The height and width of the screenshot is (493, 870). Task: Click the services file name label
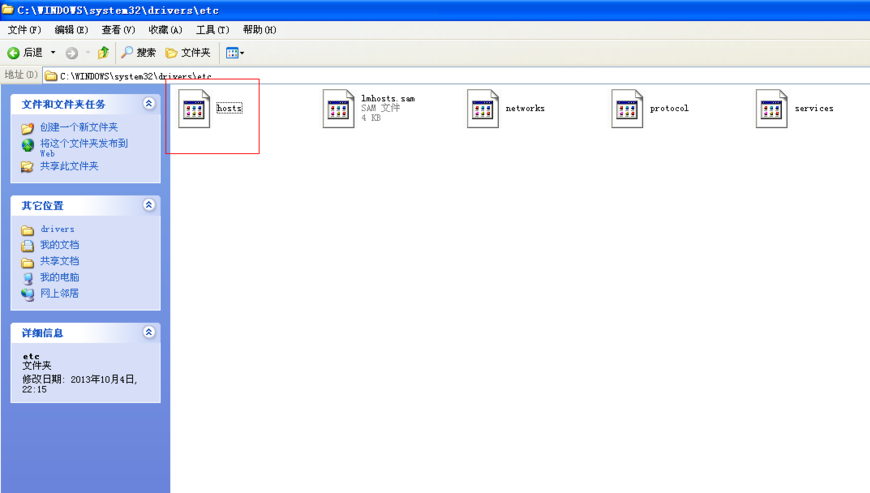pos(814,108)
